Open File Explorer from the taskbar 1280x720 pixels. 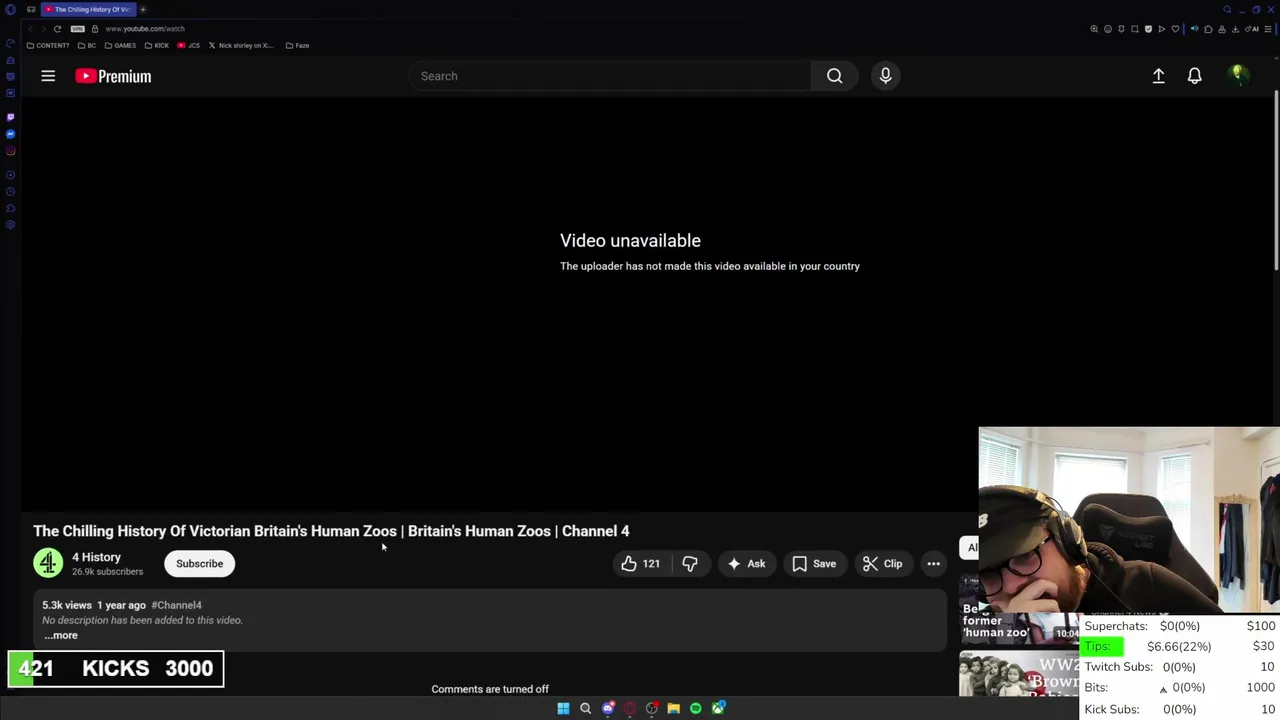click(673, 708)
